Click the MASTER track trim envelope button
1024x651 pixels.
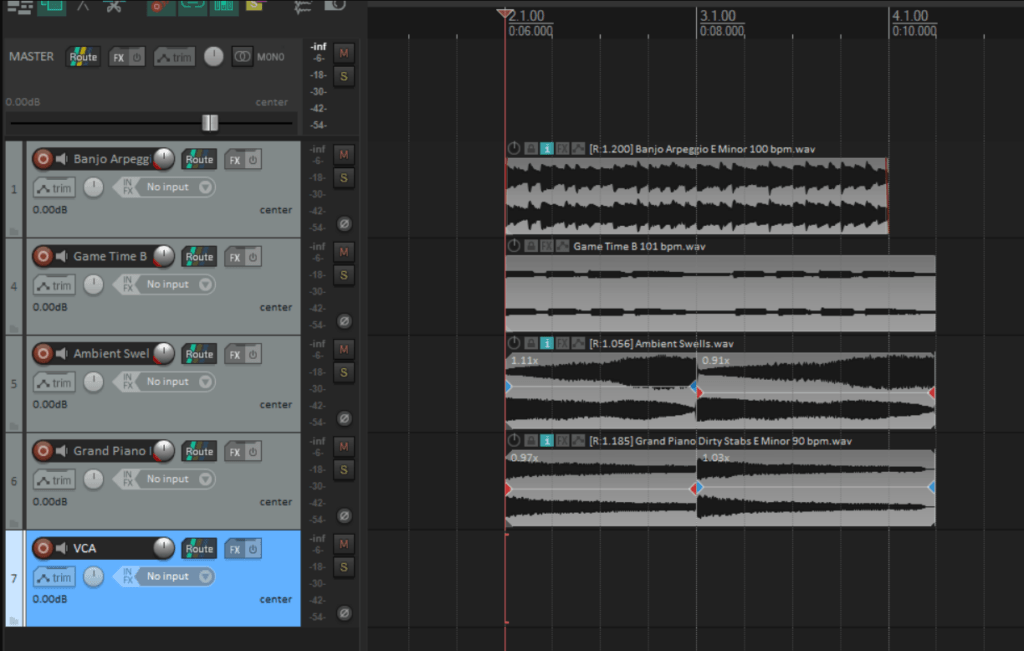pyautogui.click(x=174, y=57)
